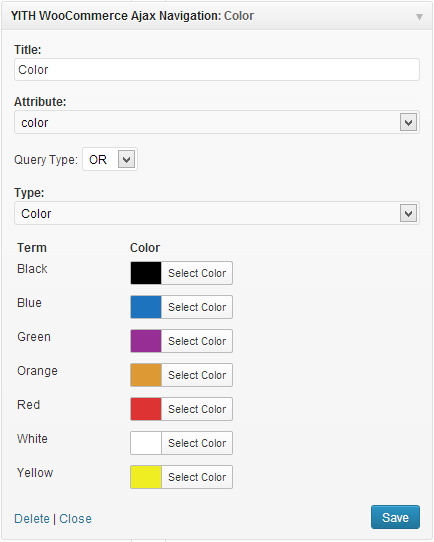The image size is (434, 542).
Task: Click the Close link
Action: point(75,518)
